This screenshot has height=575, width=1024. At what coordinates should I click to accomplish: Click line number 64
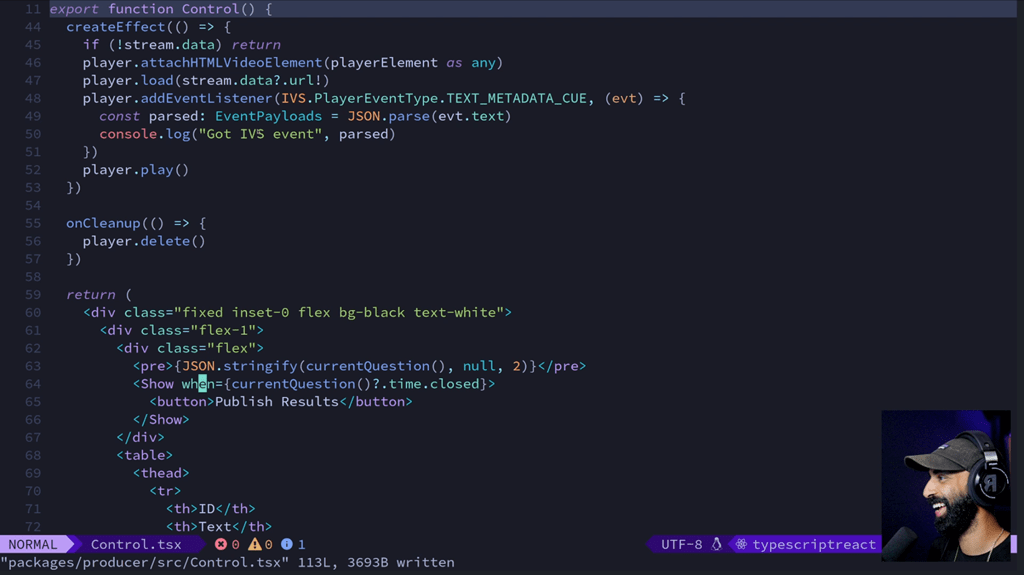[x=33, y=384]
